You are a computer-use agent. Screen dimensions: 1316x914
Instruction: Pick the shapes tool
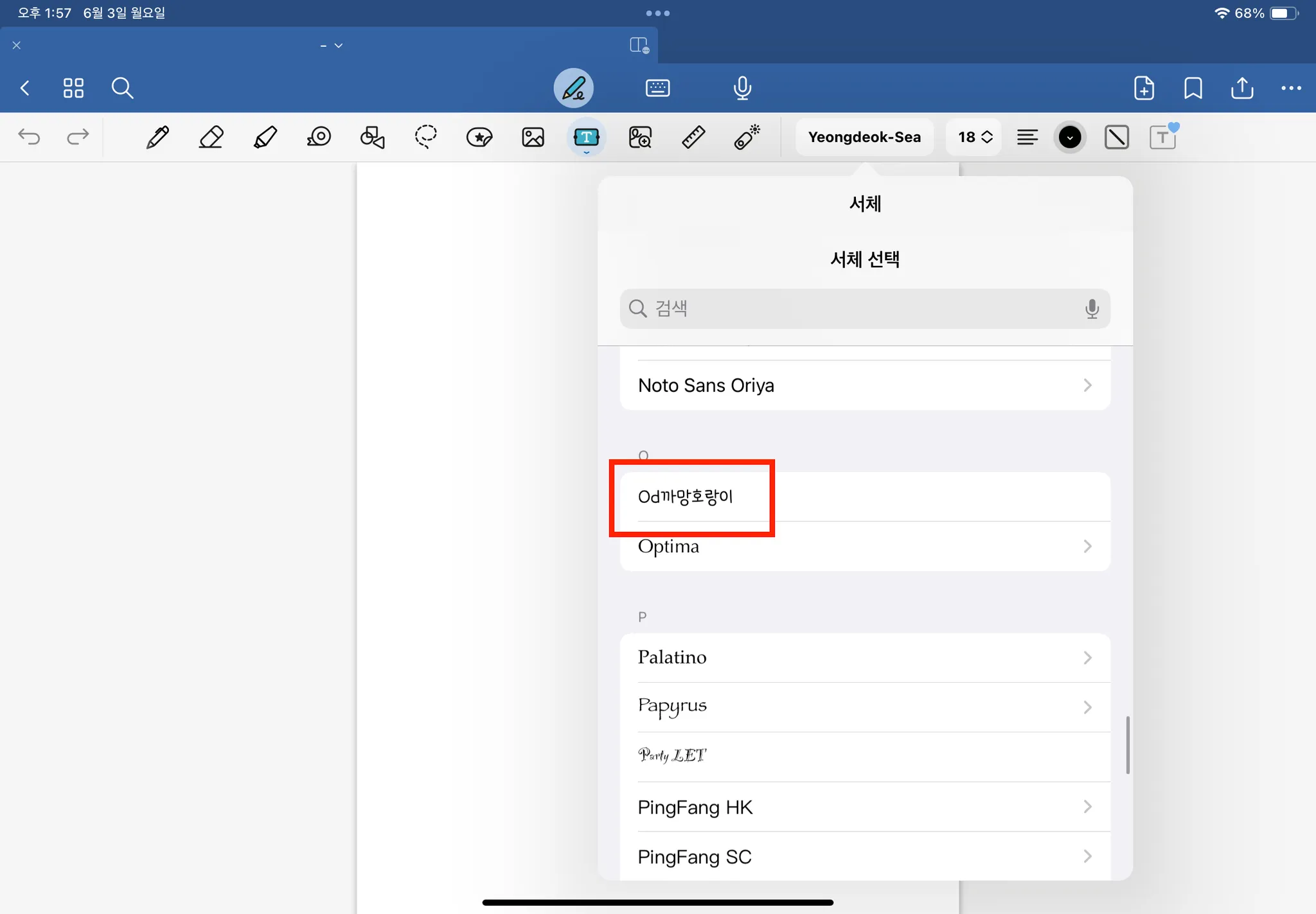372,137
